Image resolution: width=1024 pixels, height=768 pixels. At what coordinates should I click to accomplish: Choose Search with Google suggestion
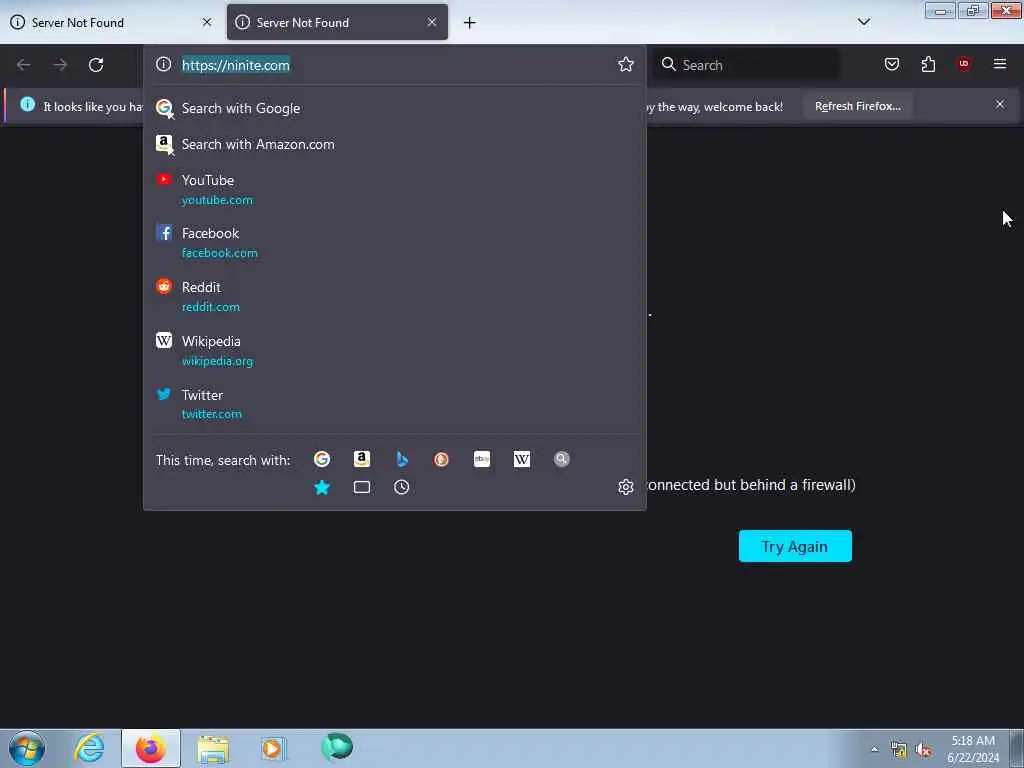tap(394, 108)
